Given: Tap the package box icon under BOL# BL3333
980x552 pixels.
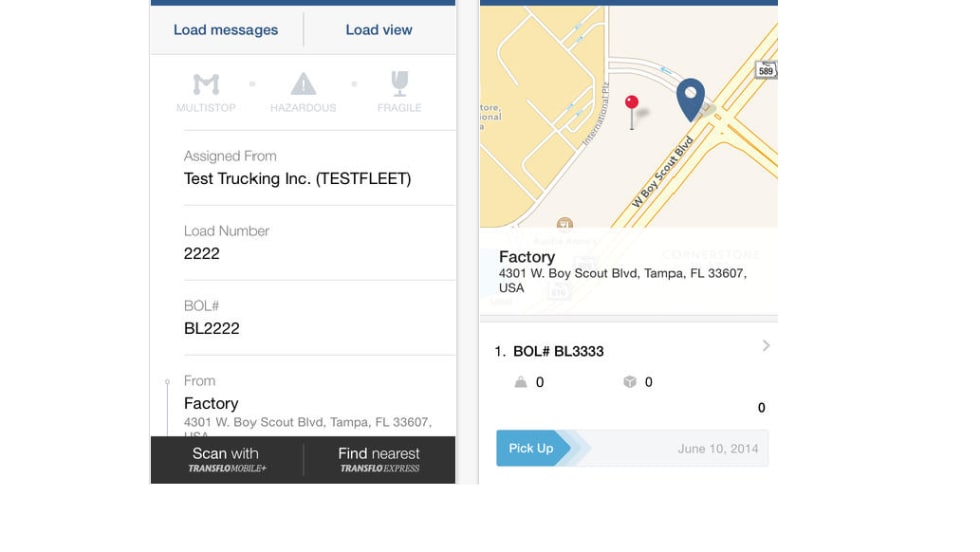Looking at the screenshot, I should pos(630,382).
